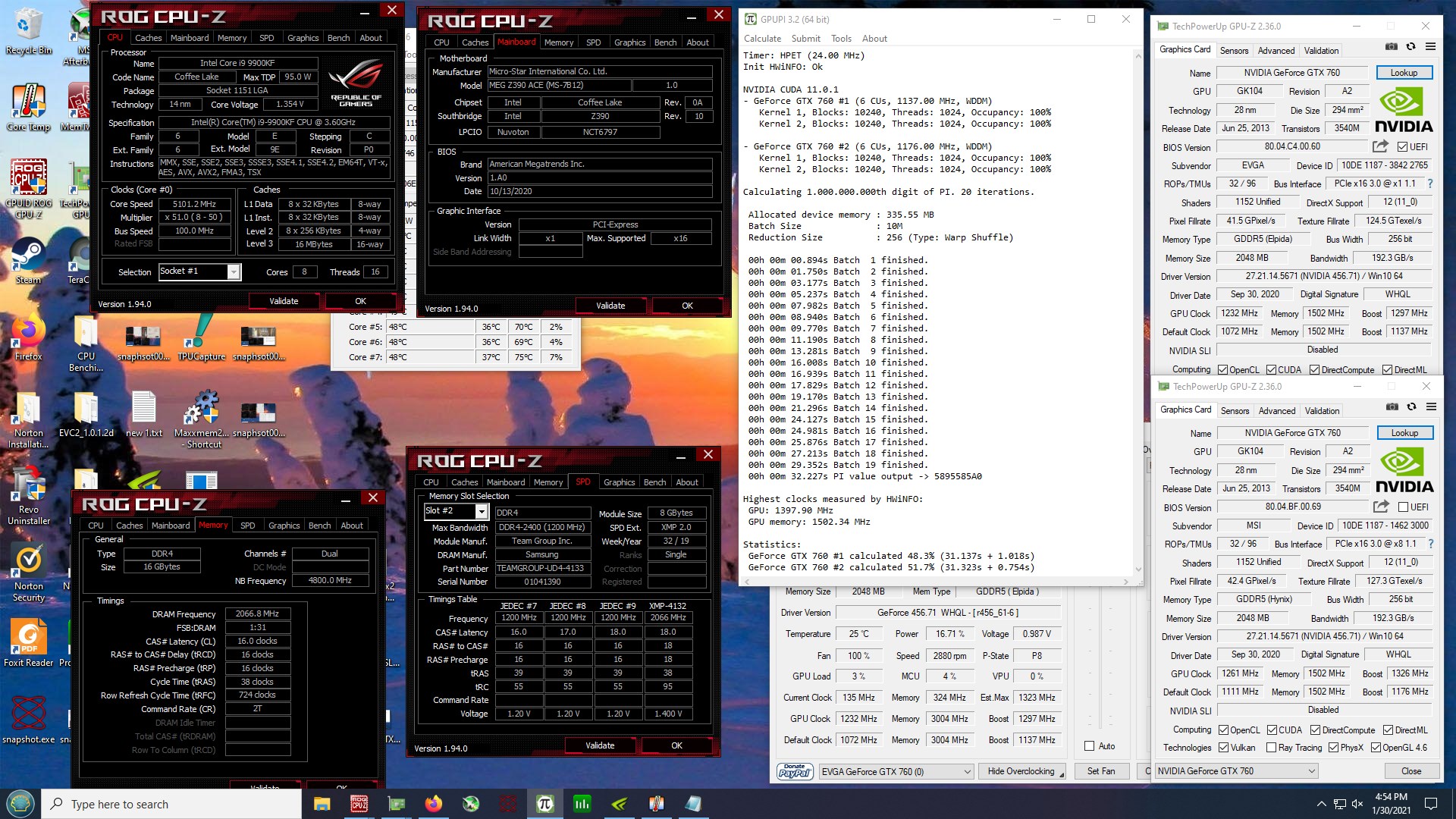Click volume muted icon in system tray
This screenshot has height=819, width=1456.
[x=1357, y=804]
